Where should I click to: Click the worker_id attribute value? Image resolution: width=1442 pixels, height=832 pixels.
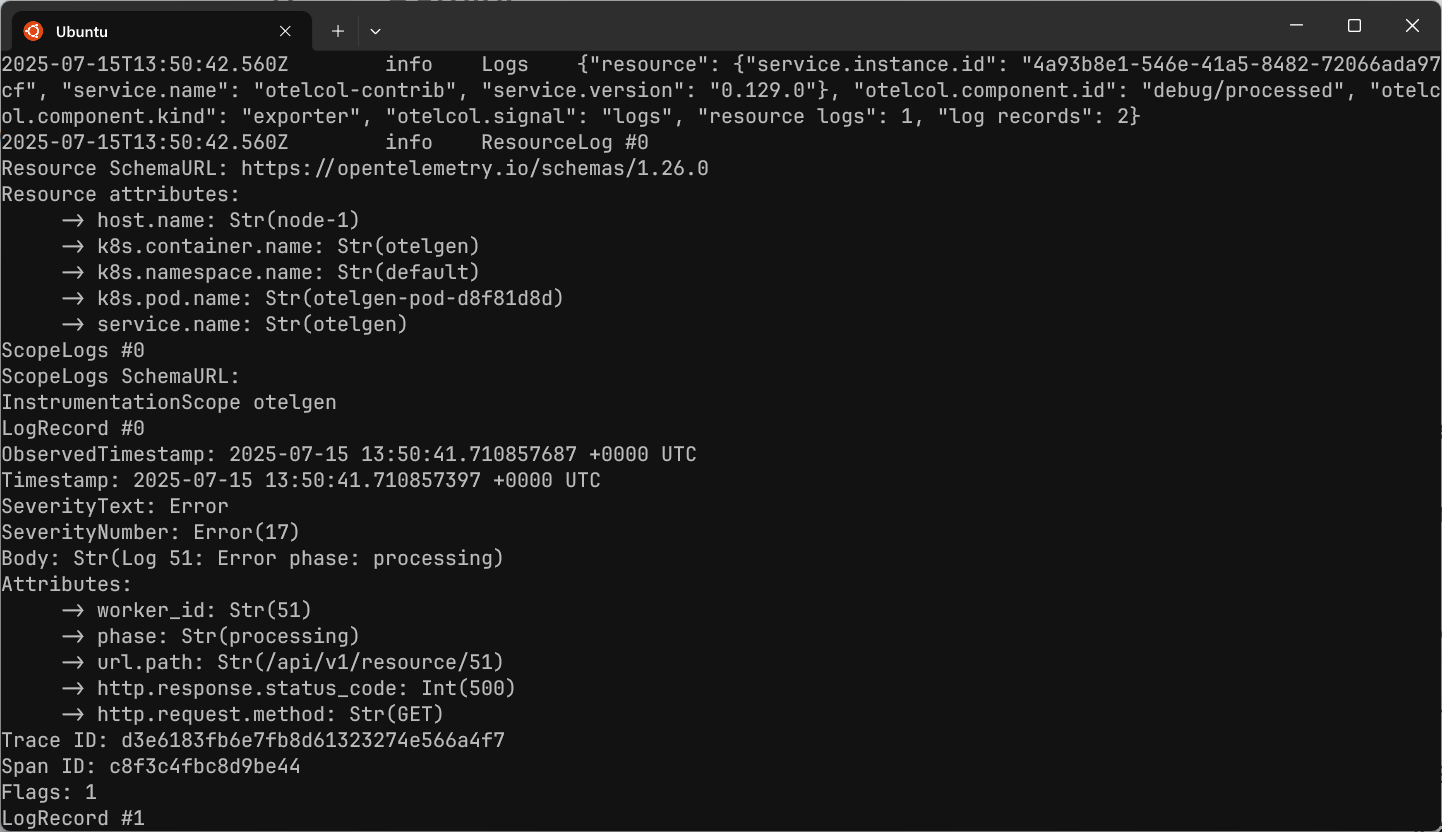268,610
